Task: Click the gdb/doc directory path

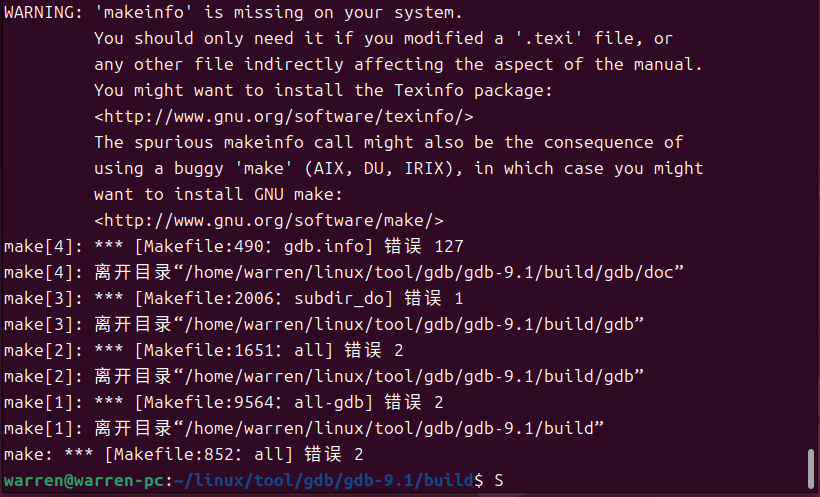Action: (429, 272)
